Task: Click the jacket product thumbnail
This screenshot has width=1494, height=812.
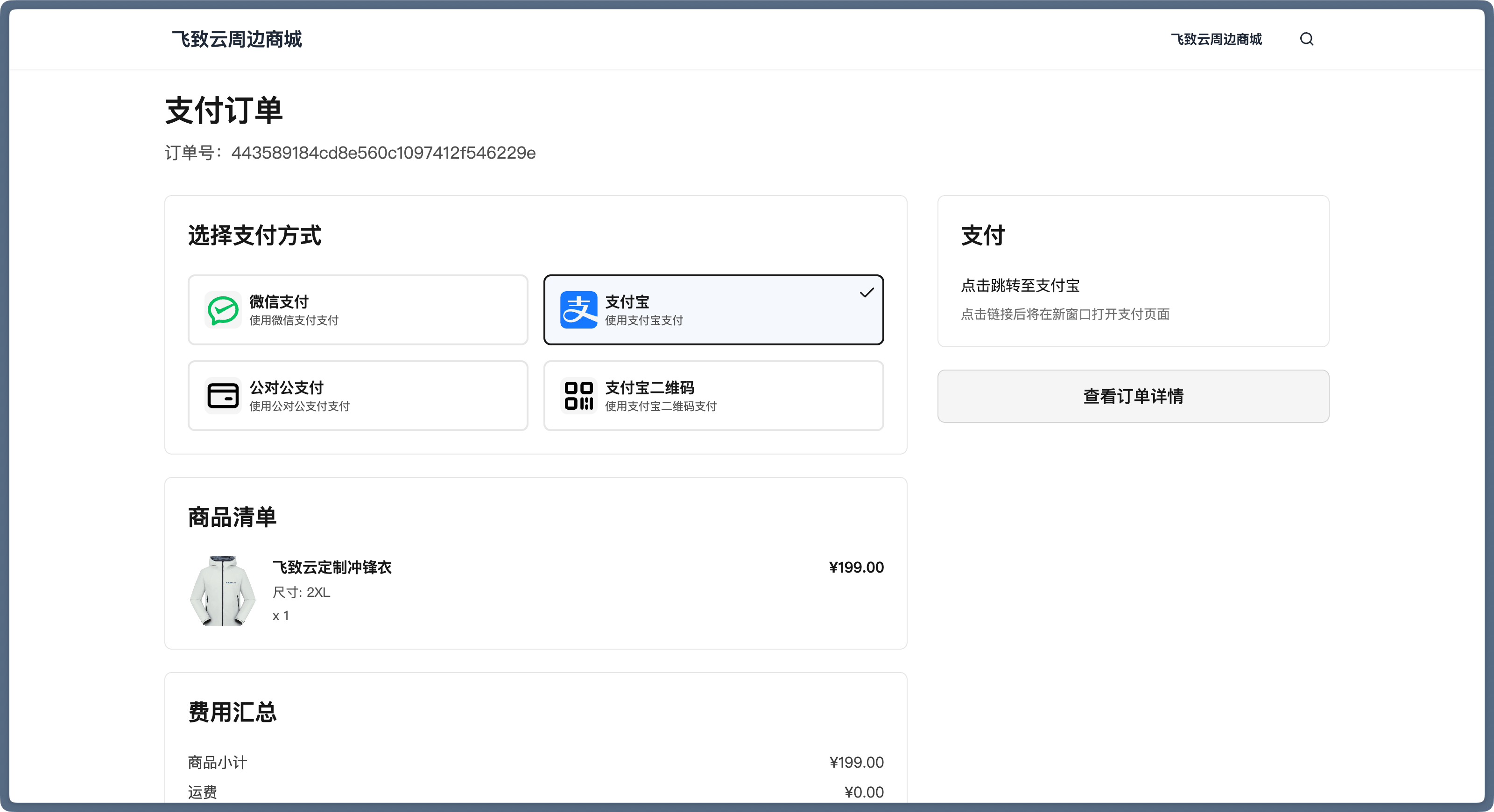Action: (x=223, y=591)
